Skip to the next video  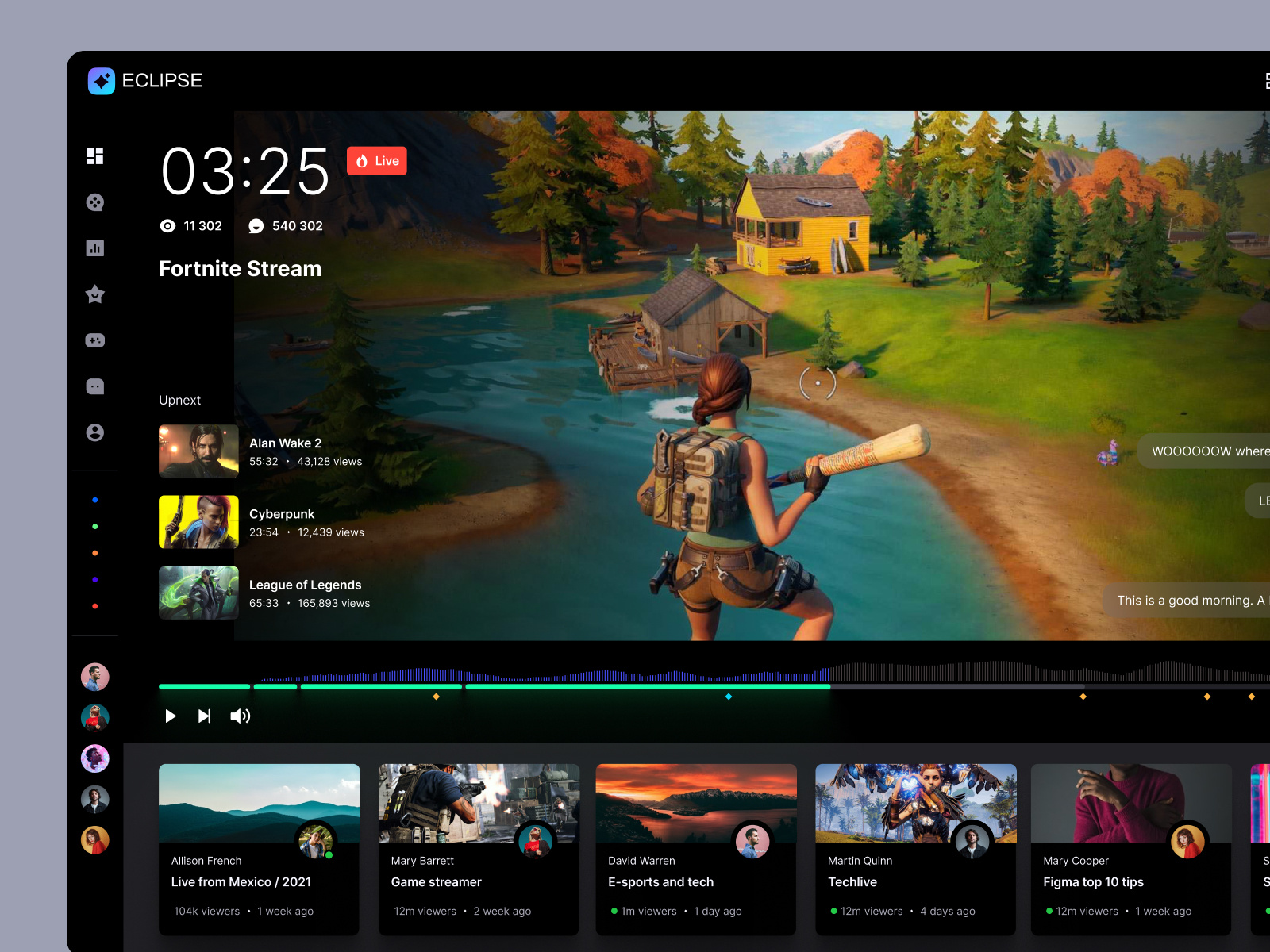[205, 716]
